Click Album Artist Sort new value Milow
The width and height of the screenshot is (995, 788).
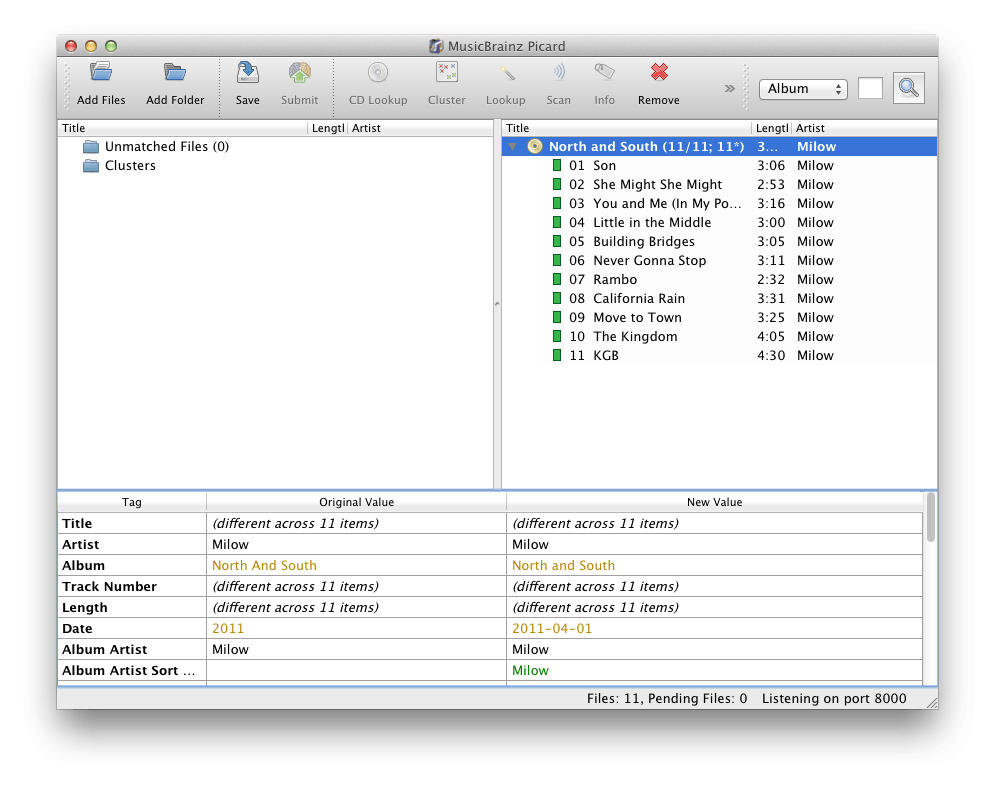(x=530, y=671)
